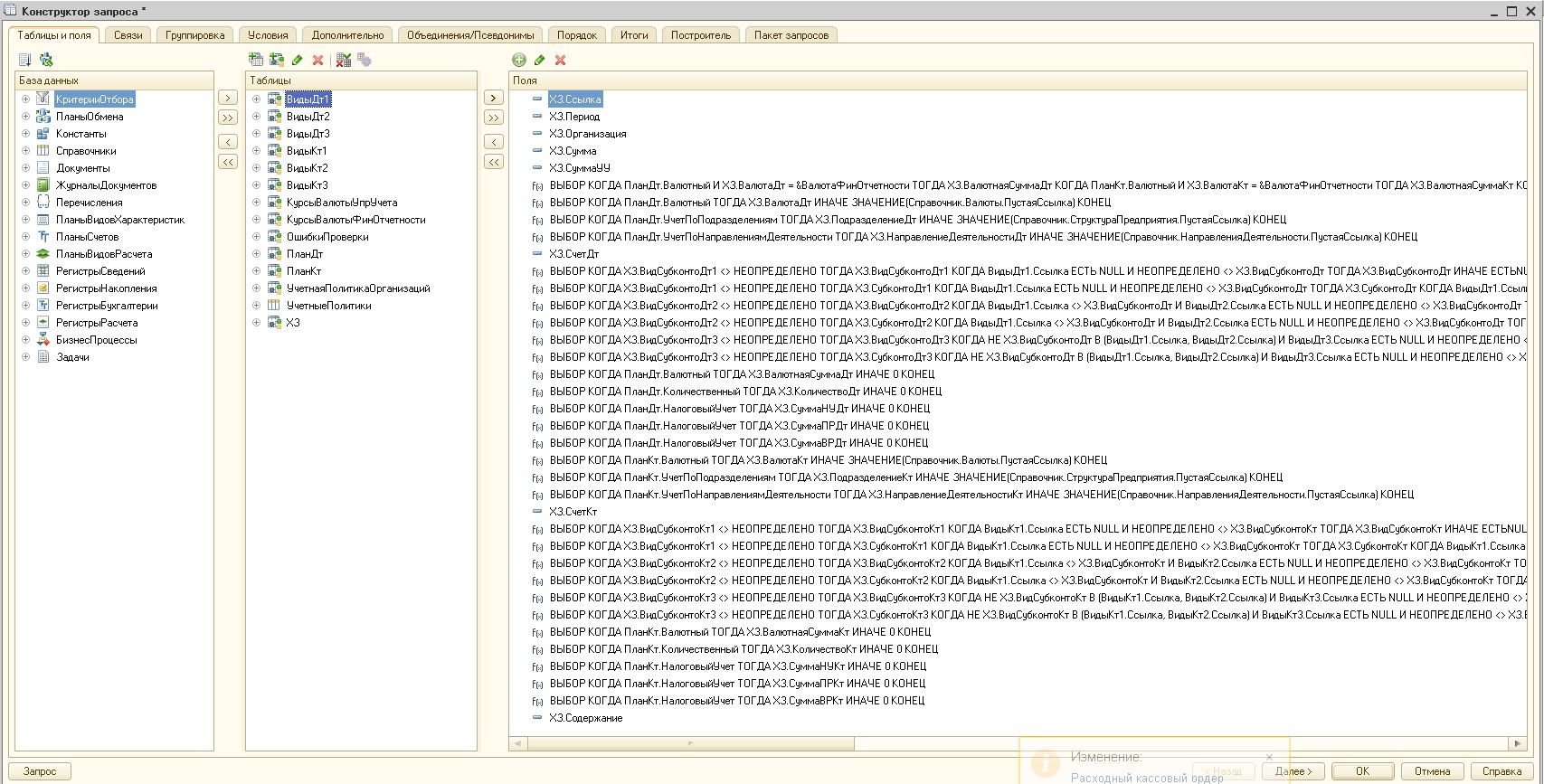Confirm with the OK button
The image size is (1544, 784).
point(1362,771)
